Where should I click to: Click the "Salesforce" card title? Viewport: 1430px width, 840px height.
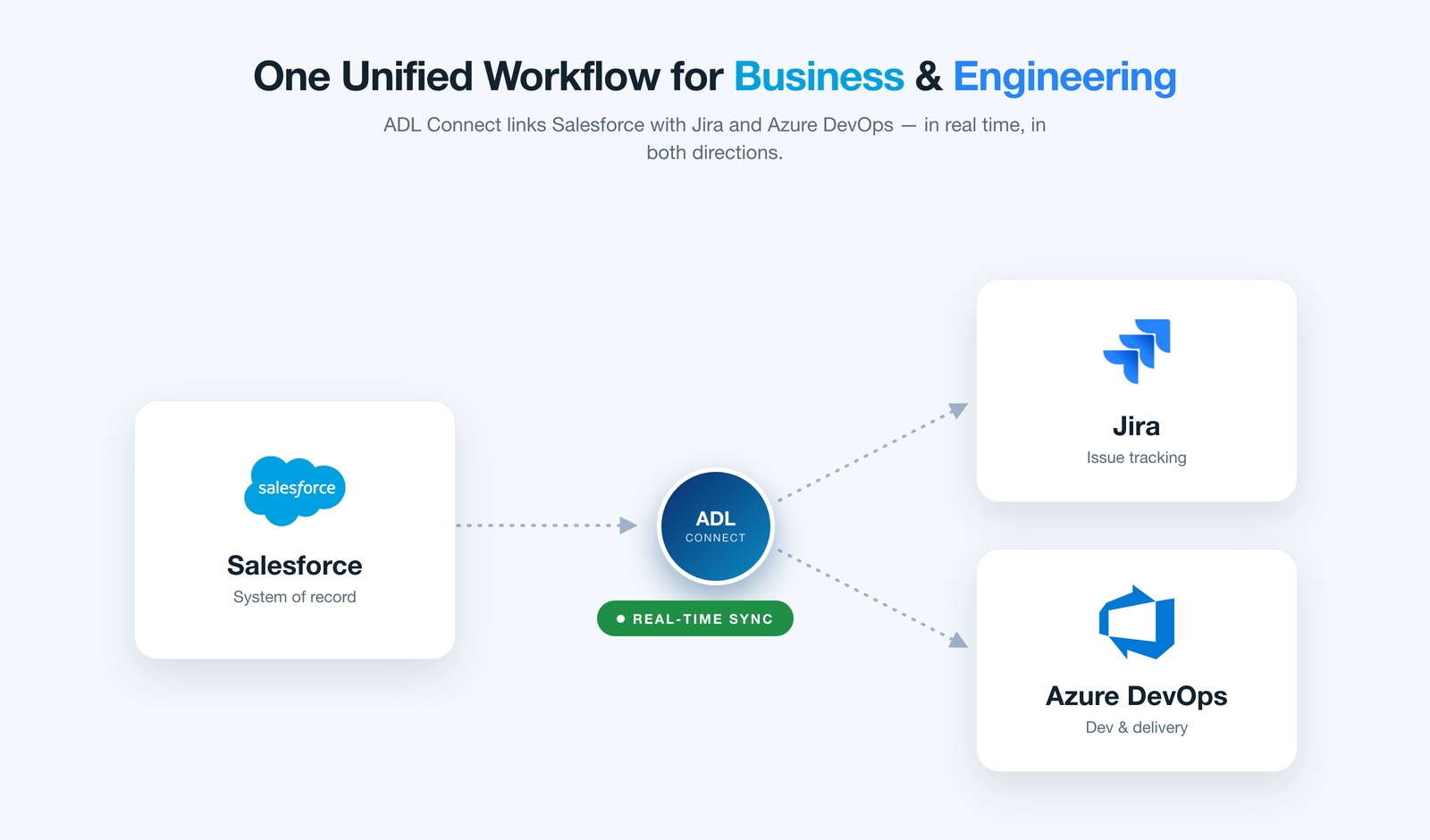[x=295, y=566]
